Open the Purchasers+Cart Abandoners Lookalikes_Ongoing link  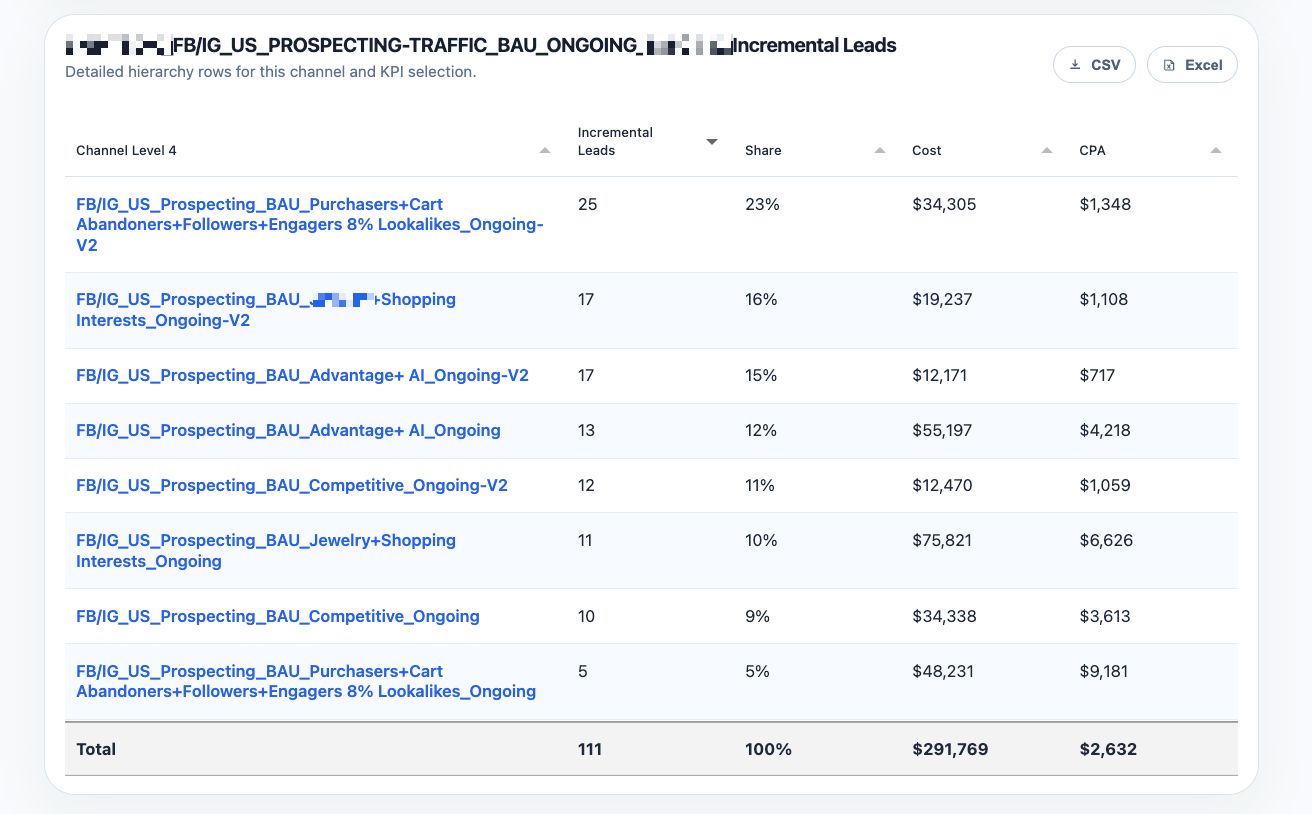point(306,682)
